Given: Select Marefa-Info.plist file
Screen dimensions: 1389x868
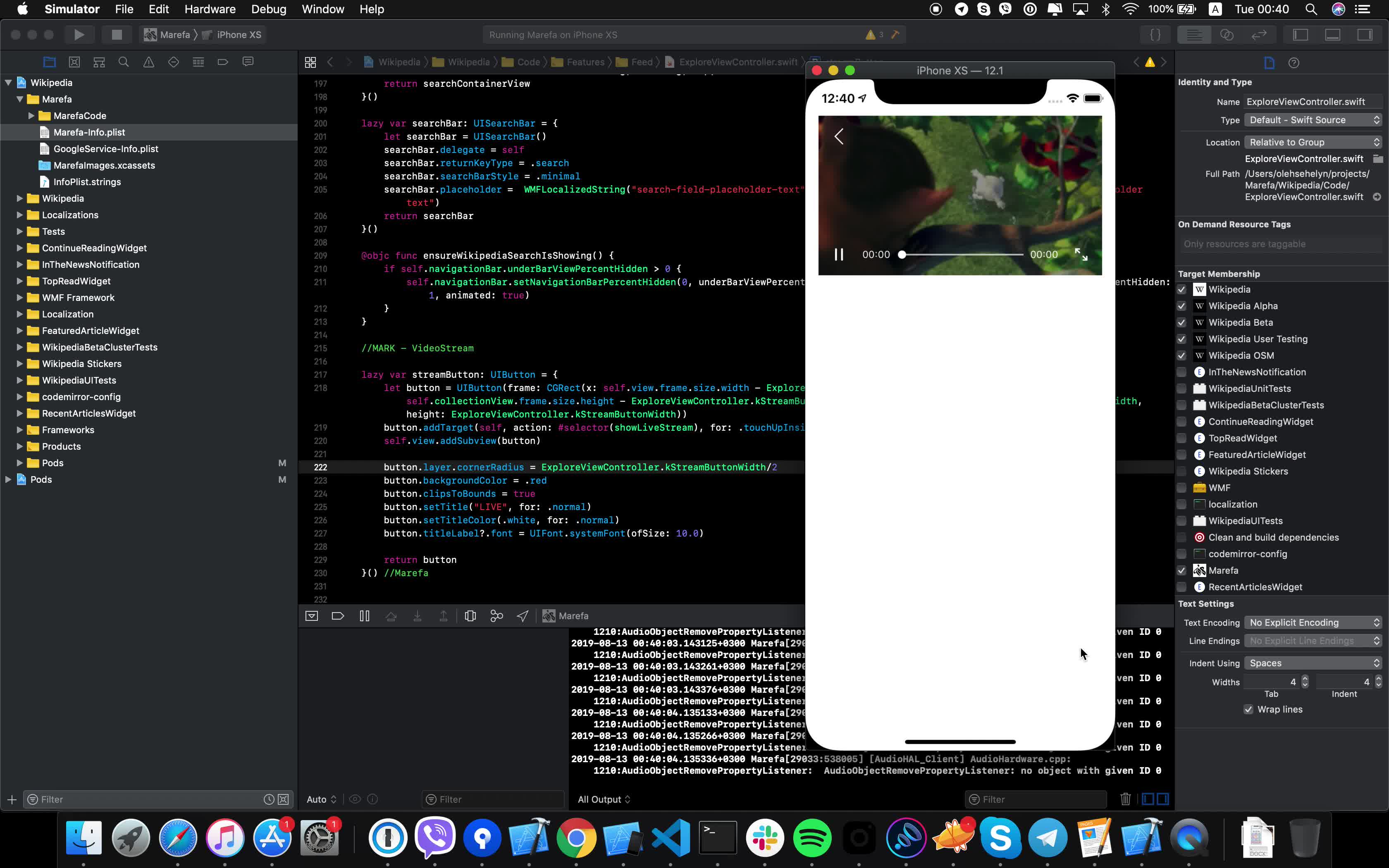Looking at the screenshot, I should (x=89, y=133).
